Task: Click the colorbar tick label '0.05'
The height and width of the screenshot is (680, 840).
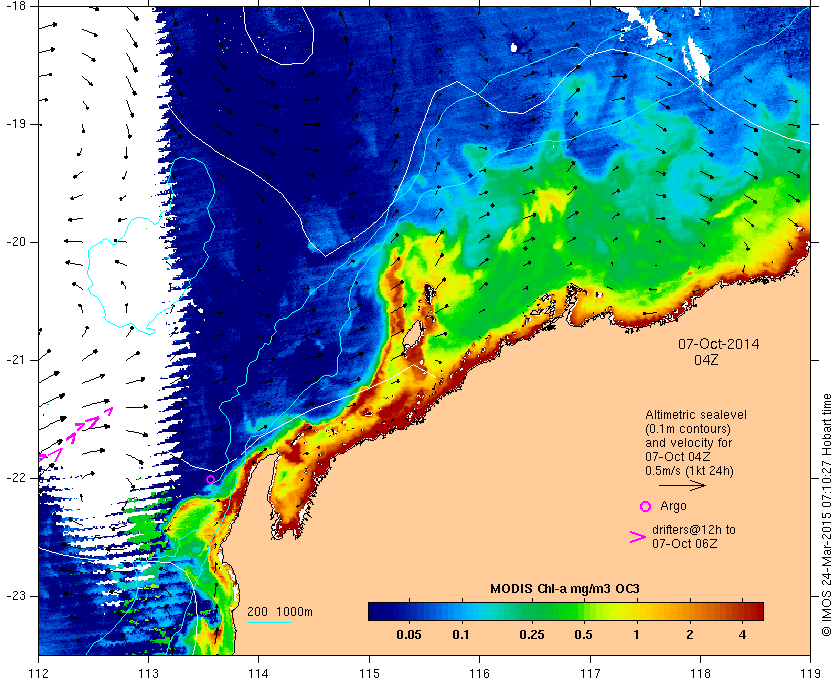Action: point(409,635)
